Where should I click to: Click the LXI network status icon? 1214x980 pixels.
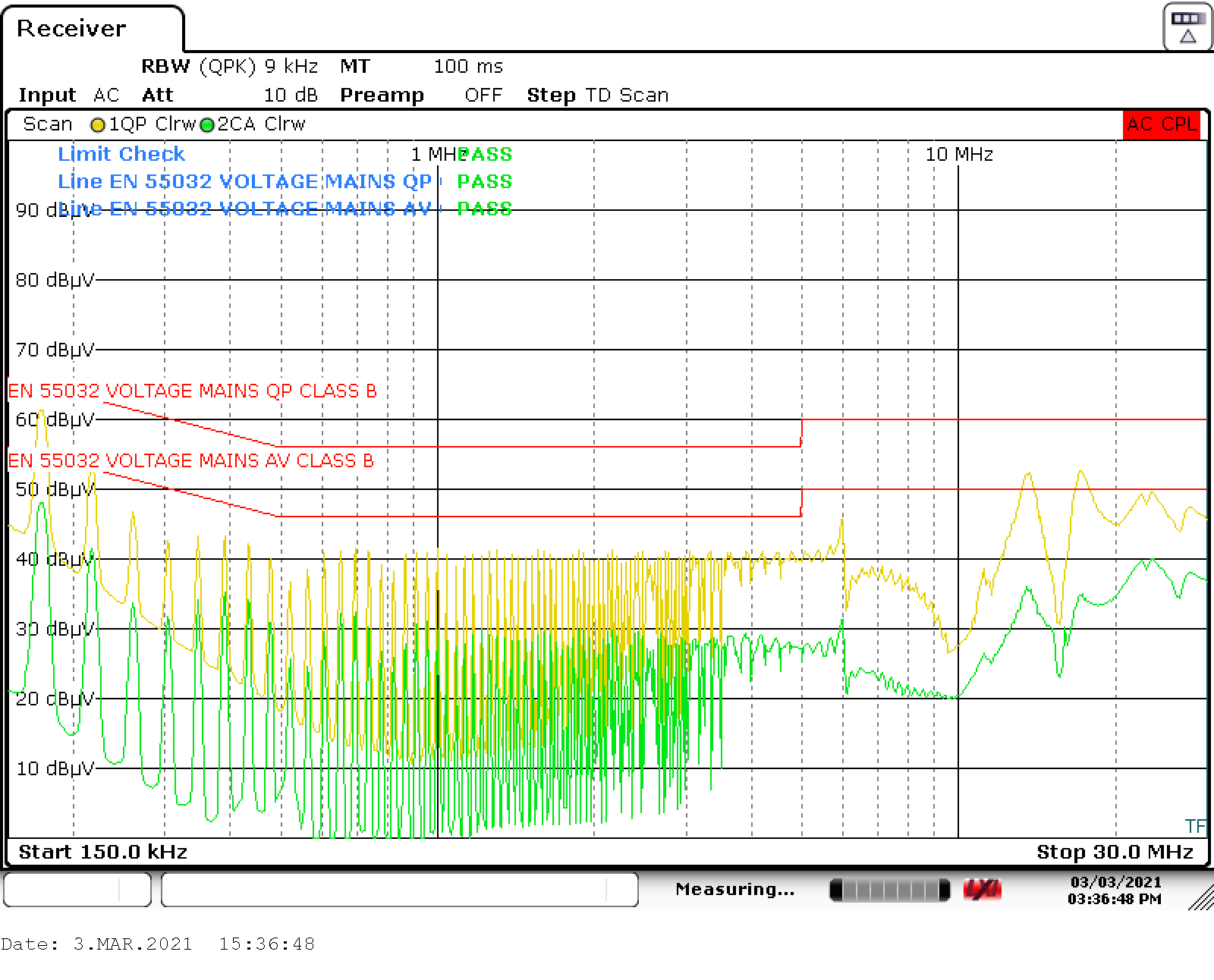click(982, 889)
